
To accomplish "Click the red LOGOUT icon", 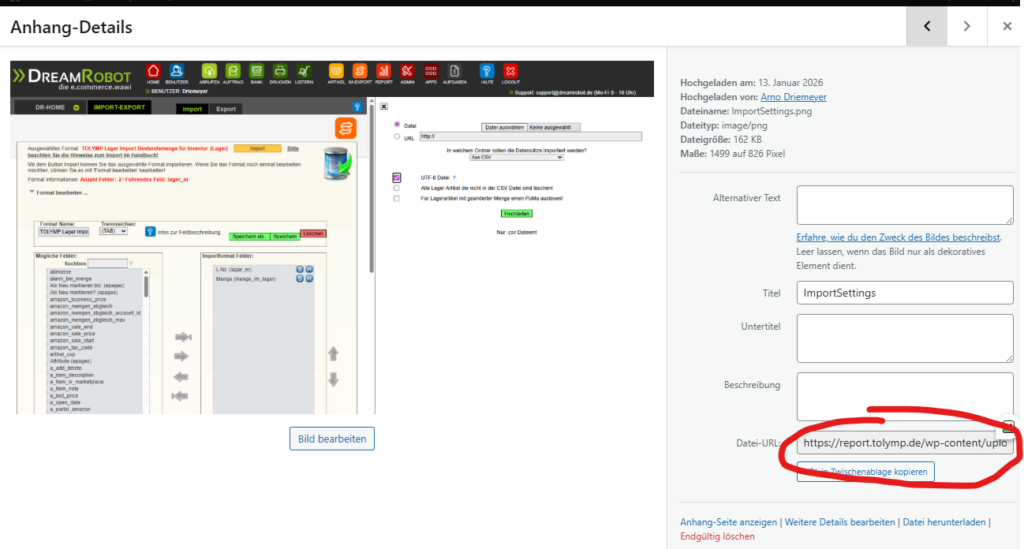I will pyautogui.click(x=511, y=72).
